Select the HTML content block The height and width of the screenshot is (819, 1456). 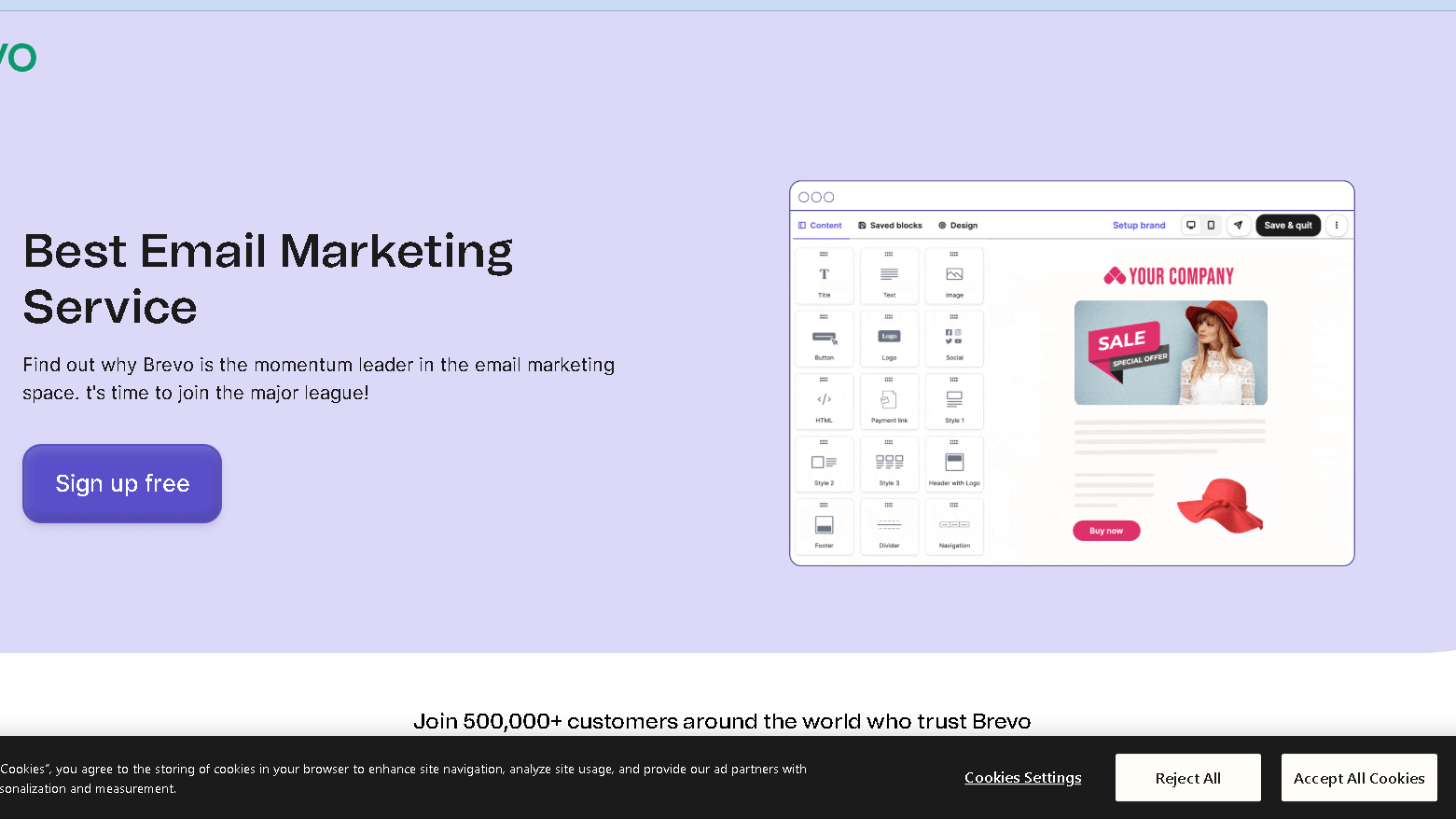[824, 401]
